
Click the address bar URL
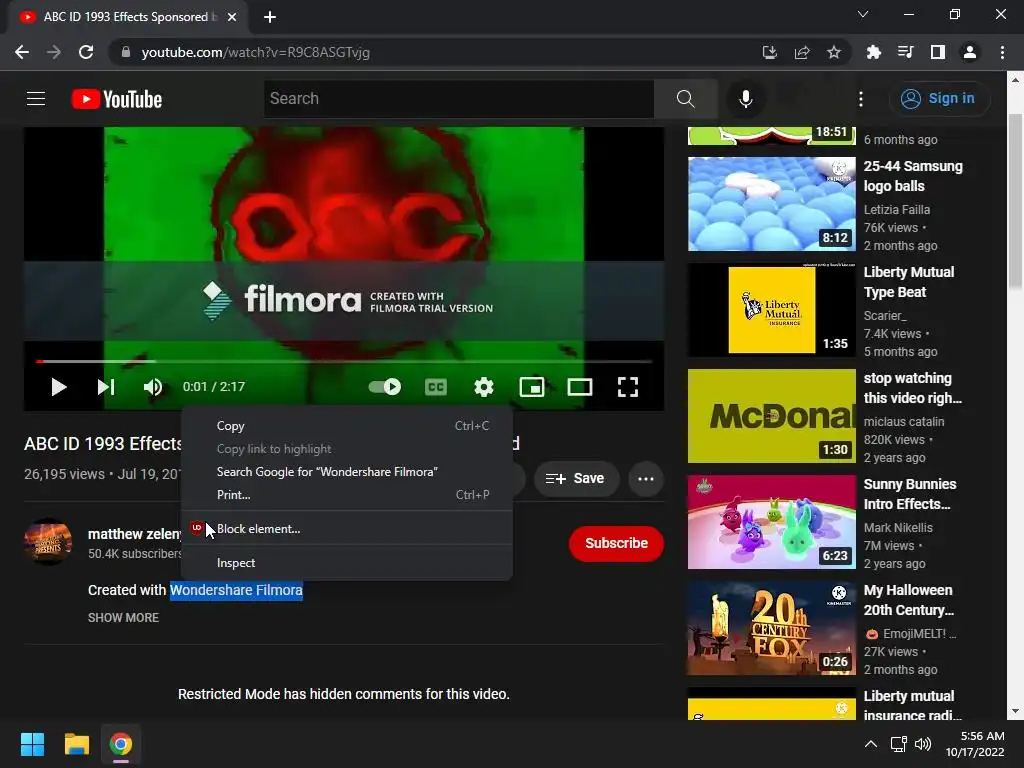click(x=256, y=52)
